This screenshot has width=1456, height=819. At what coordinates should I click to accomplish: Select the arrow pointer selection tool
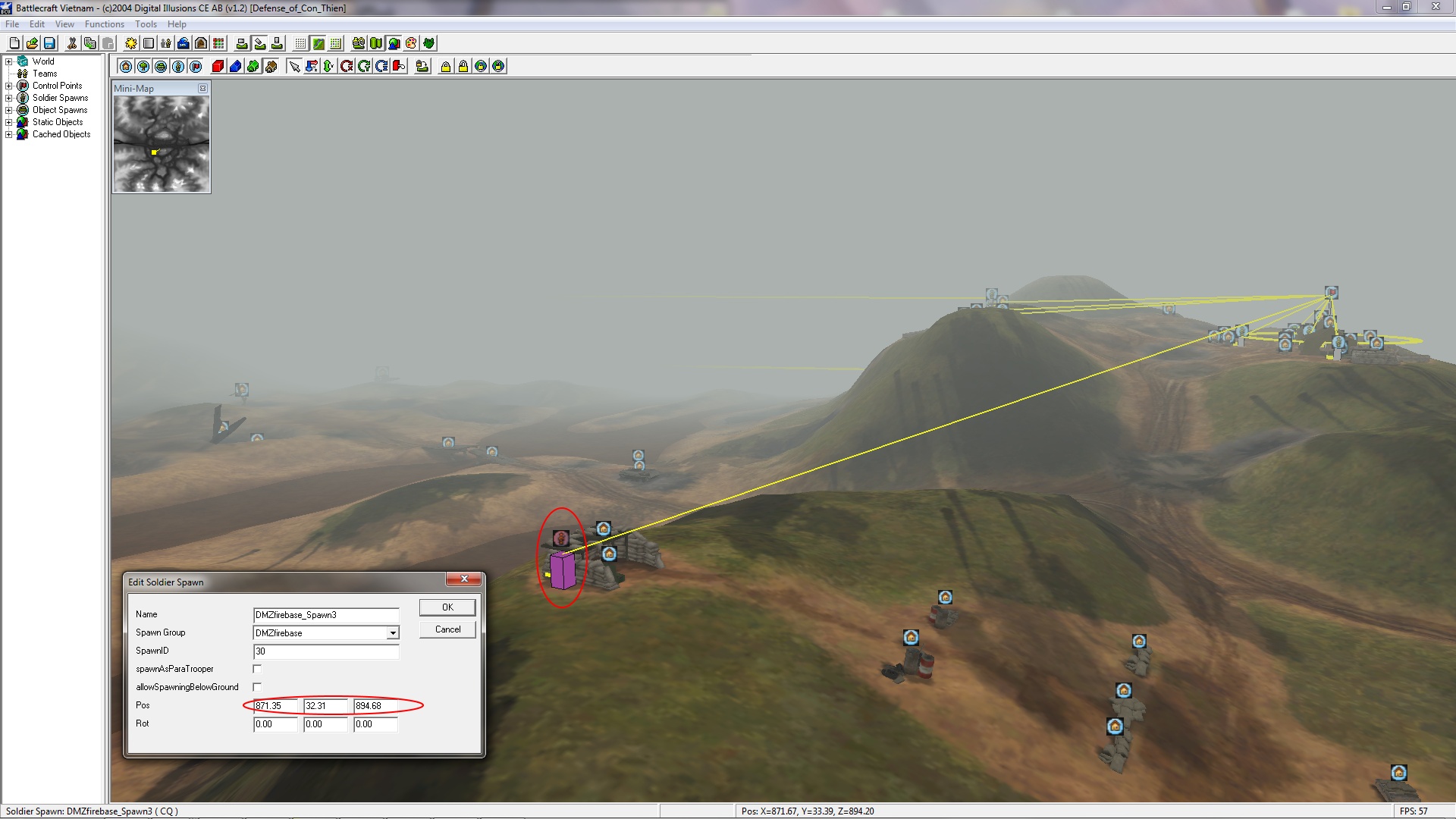pyautogui.click(x=294, y=66)
